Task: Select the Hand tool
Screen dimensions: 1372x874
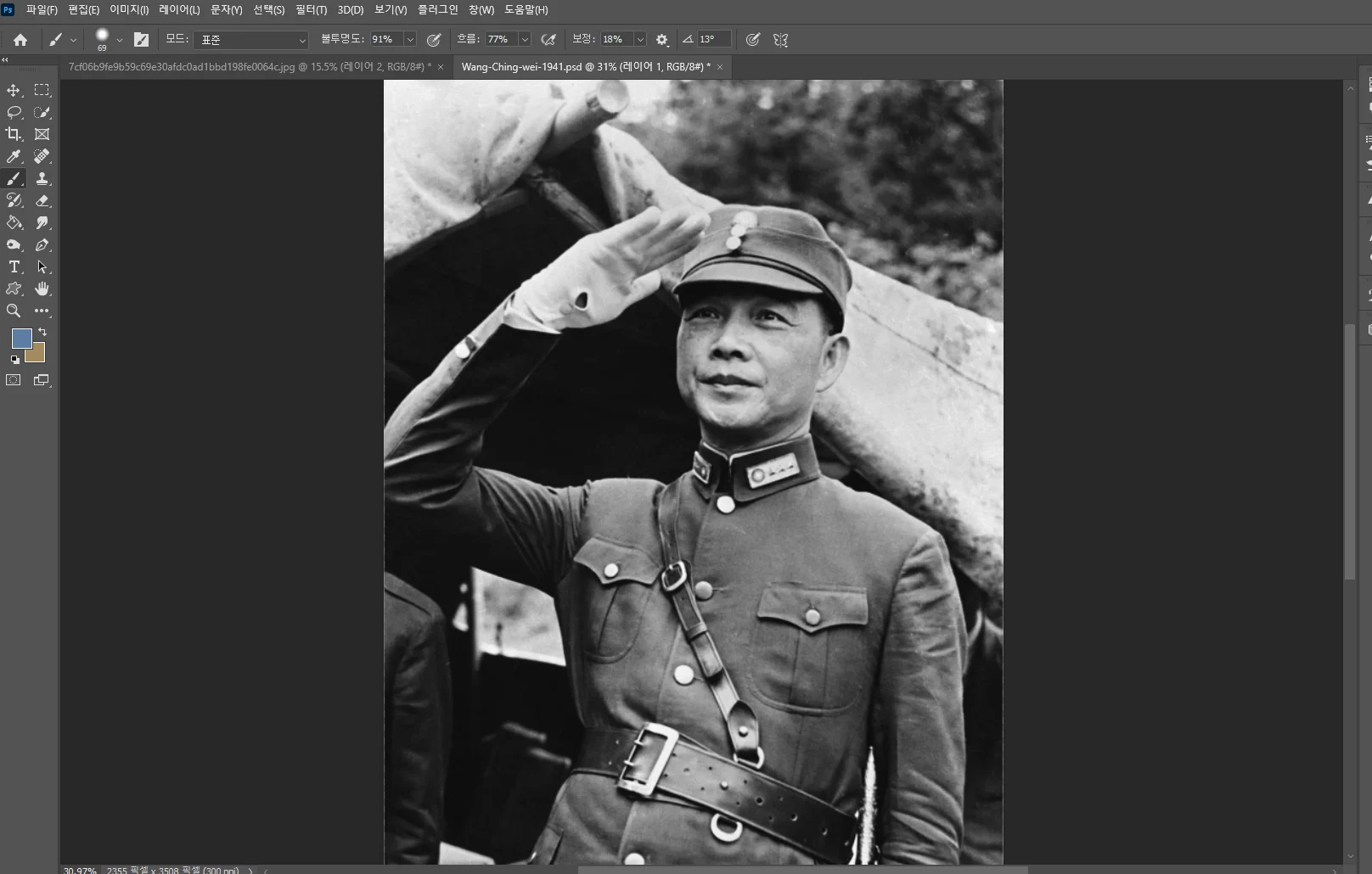Action: pos(42,289)
